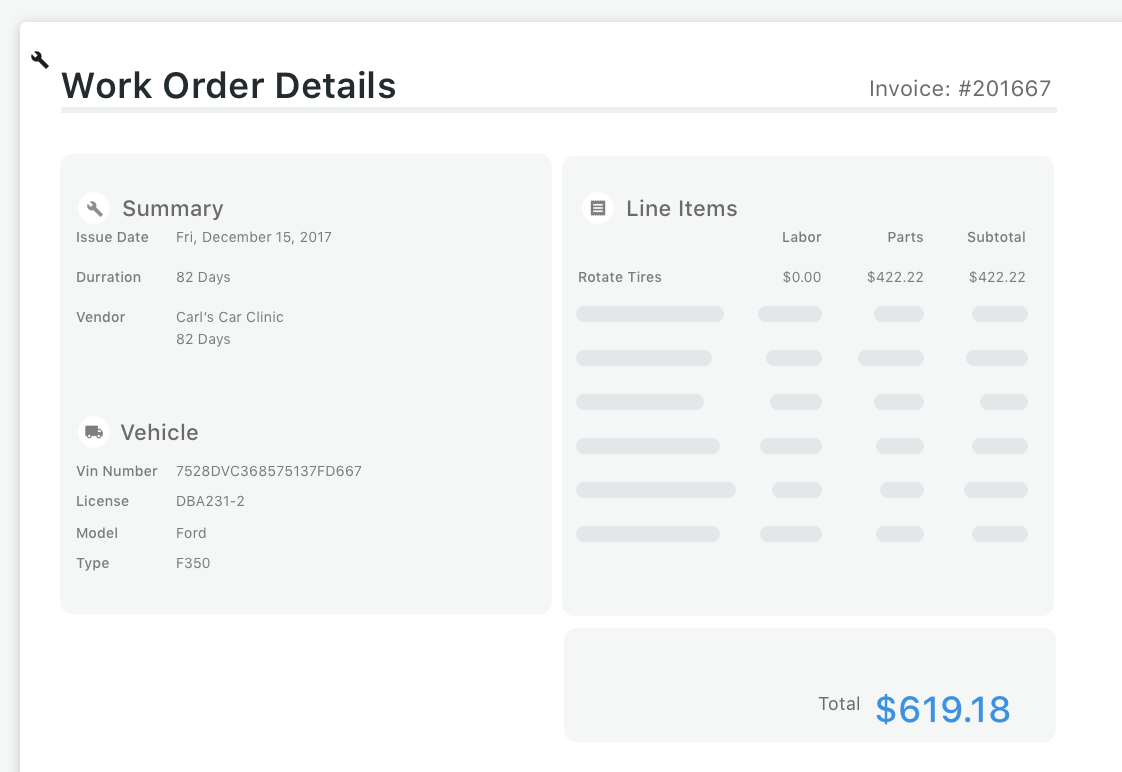Click the $619.18 total amount
The image size is (1122, 772).
(942, 709)
